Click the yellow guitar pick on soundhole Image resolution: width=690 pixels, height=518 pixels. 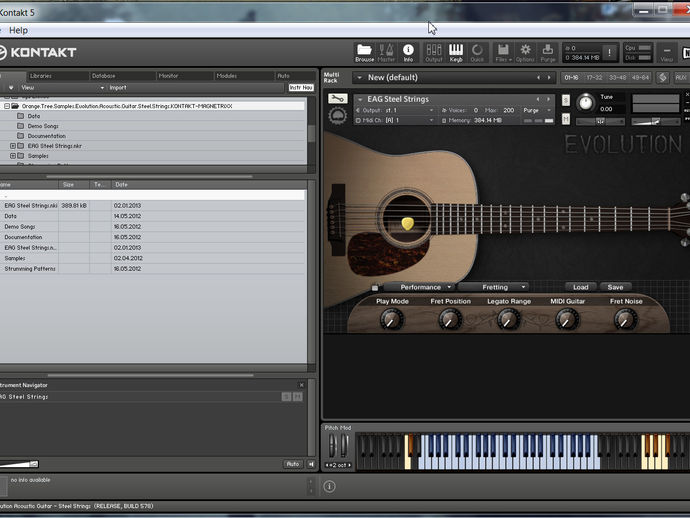(x=407, y=224)
